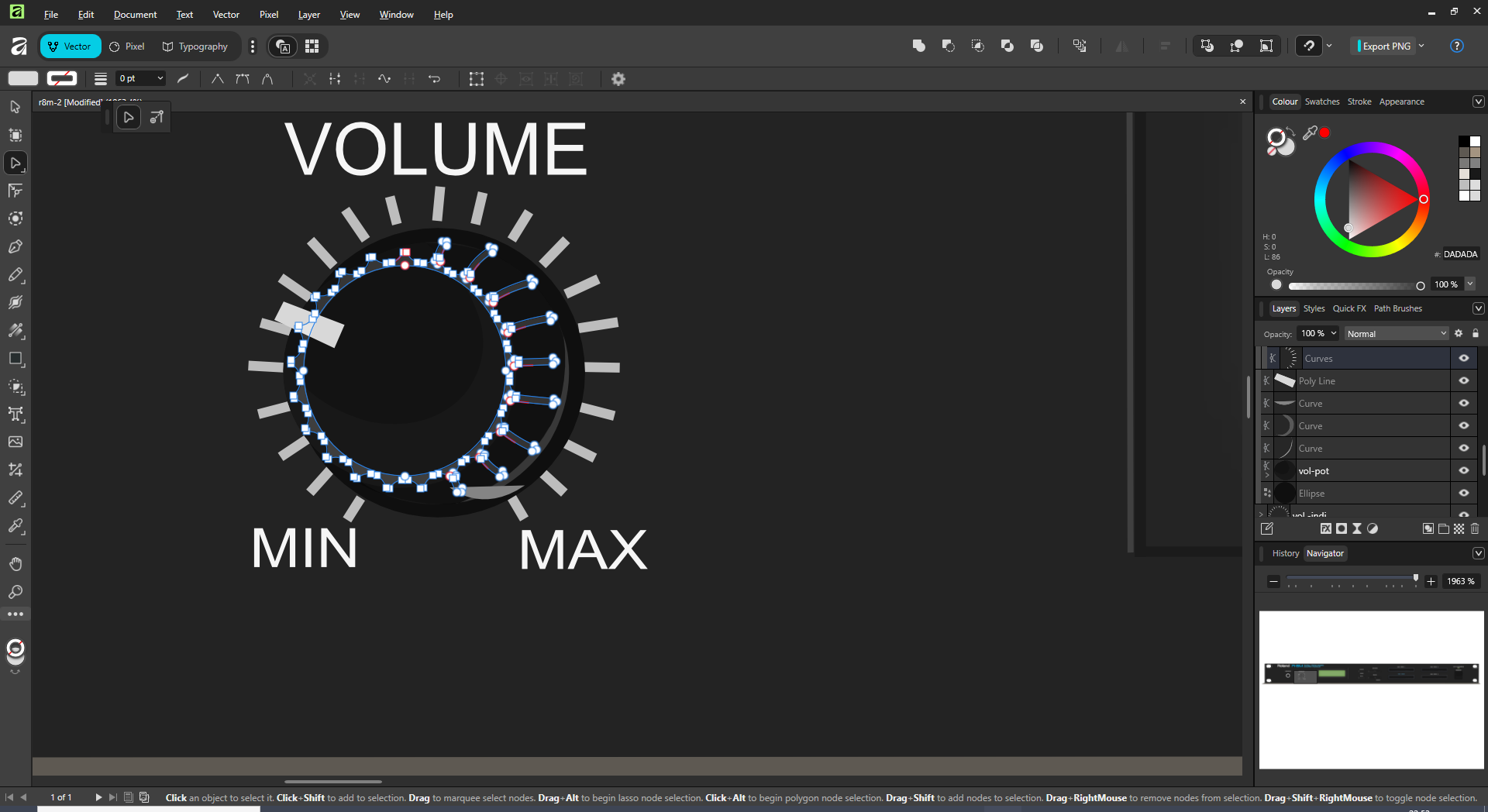The height and width of the screenshot is (812, 1488).
Task: Open the Layer menu
Action: coord(308,15)
